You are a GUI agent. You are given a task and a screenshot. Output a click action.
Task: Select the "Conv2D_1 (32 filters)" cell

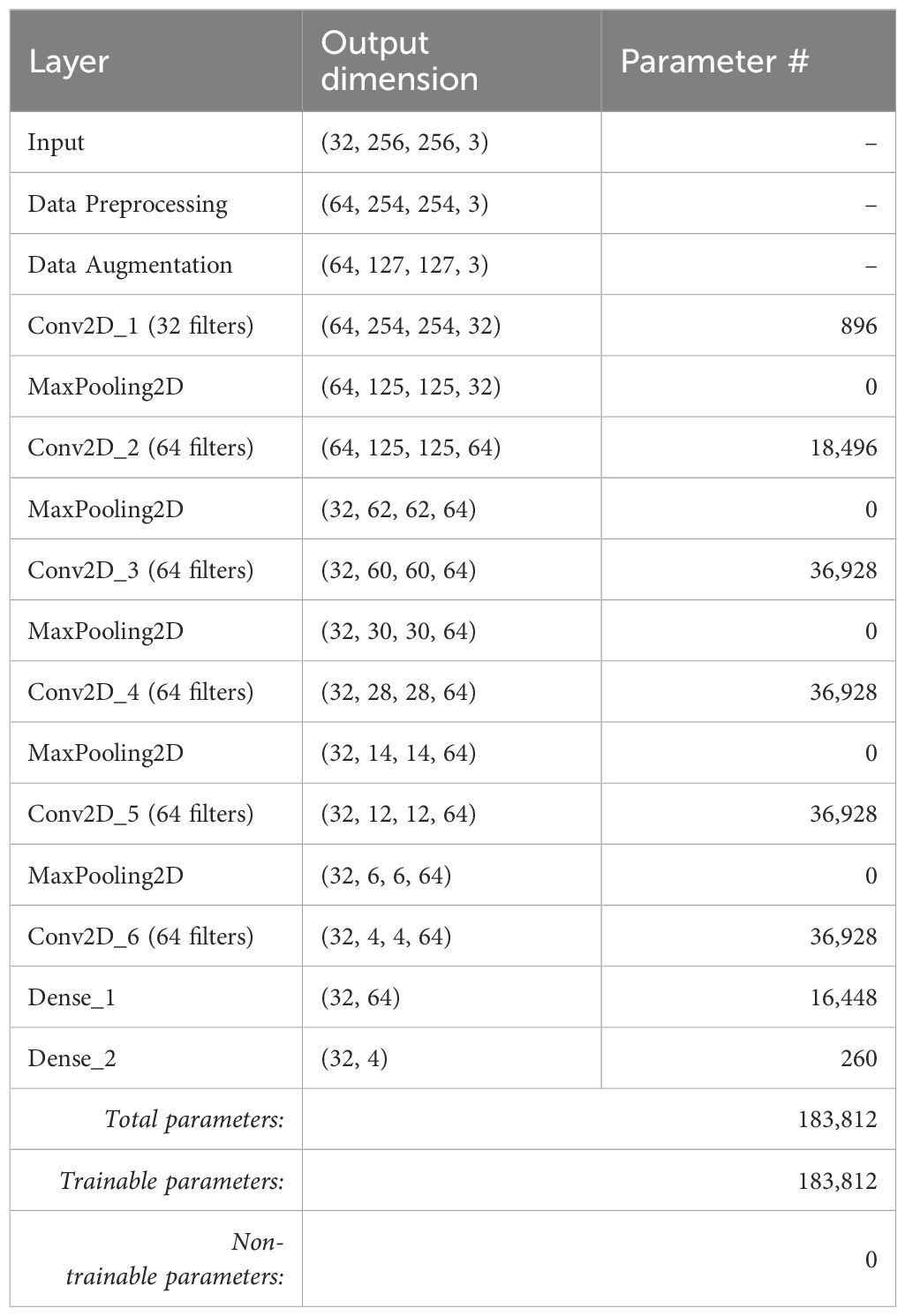[140, 326]
